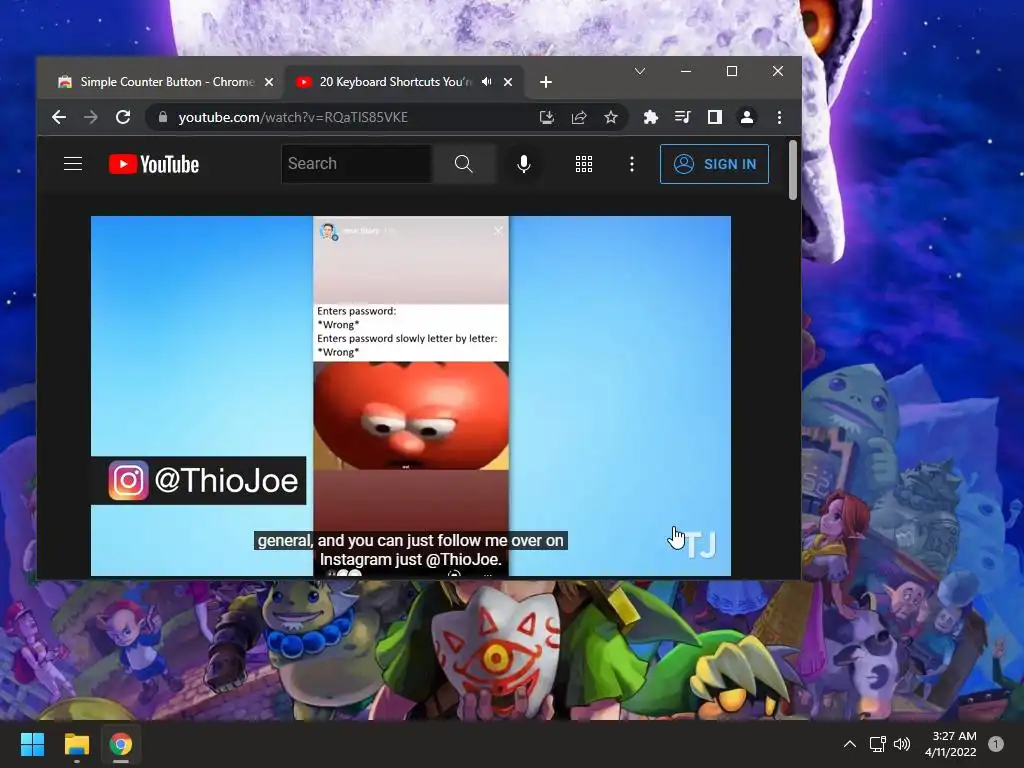Click the SIGN IN button
This screenshot has height=768, width=1024.
click(714, 164)
